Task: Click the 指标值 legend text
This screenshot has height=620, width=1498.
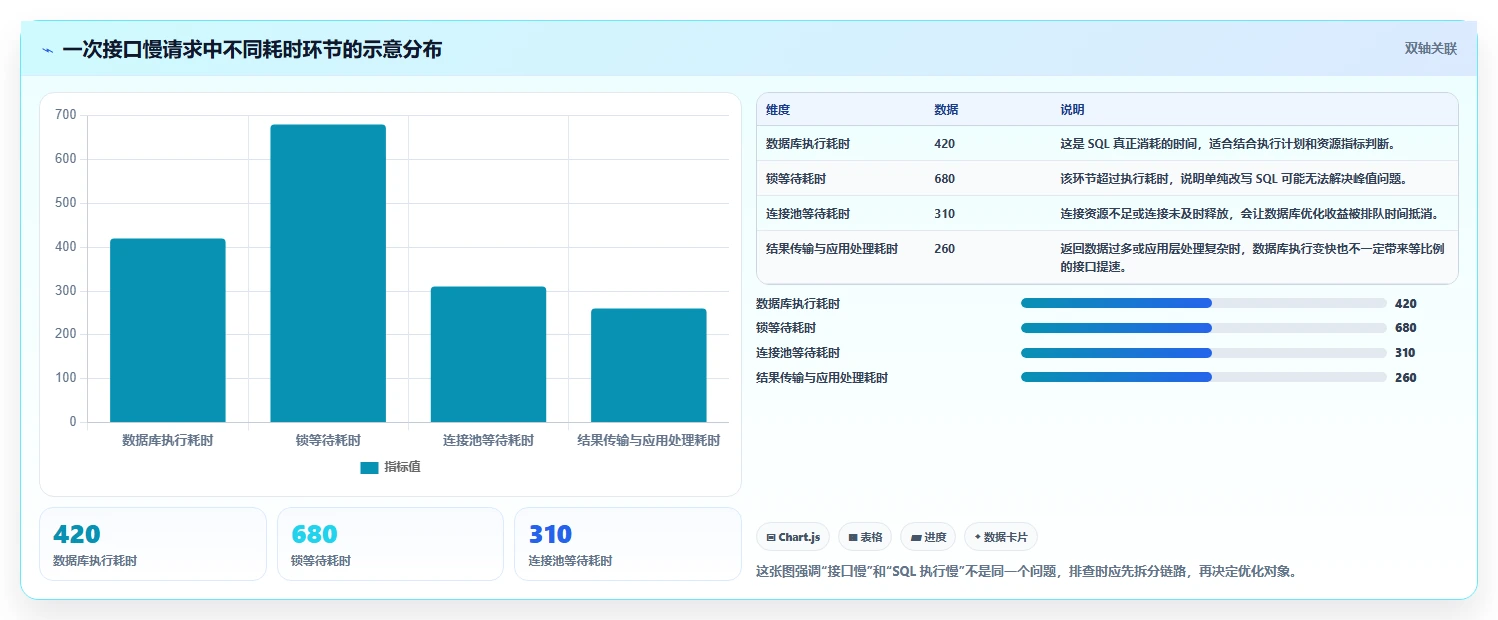Action: [x=403, y=467]
